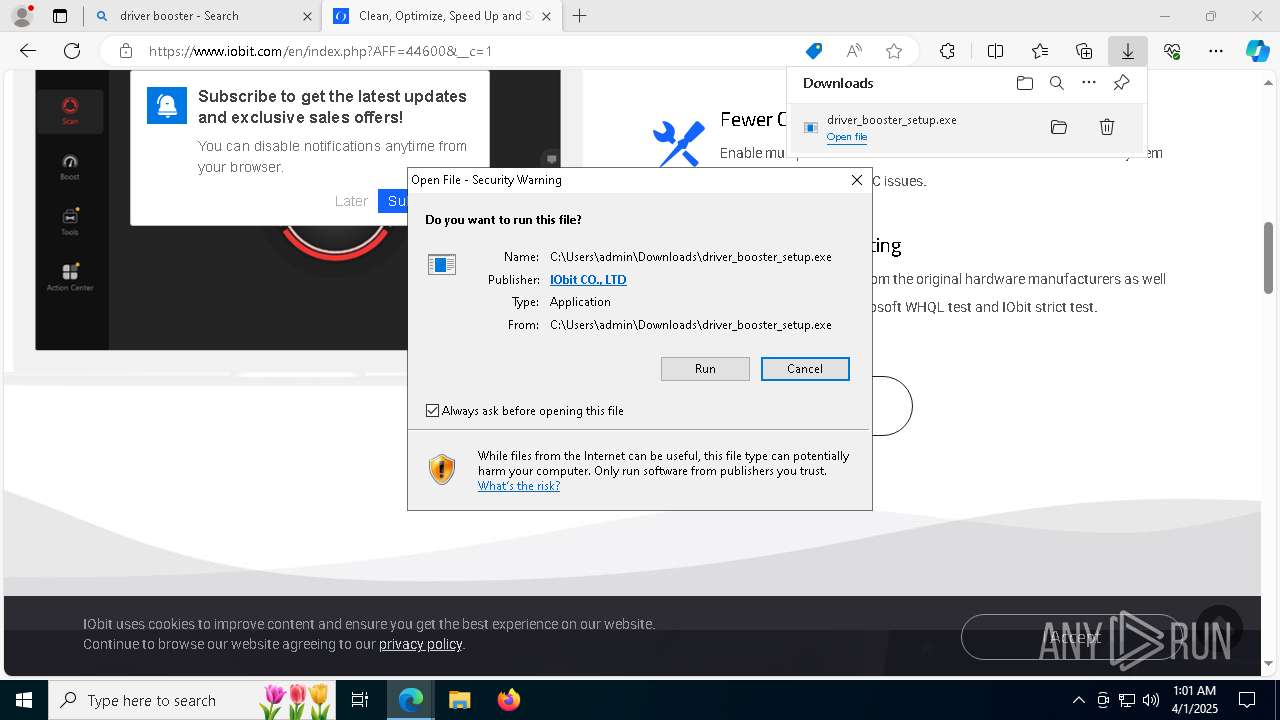This screenshot has height=720, width=1280.
Task: Open the downloads folder icon in Downloads panel
Action: (x=1025, y=83)
